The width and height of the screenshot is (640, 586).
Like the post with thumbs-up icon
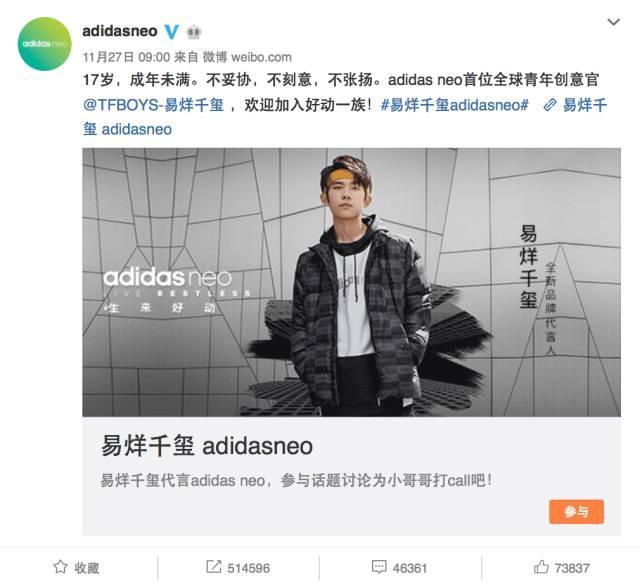coord(541,566)
